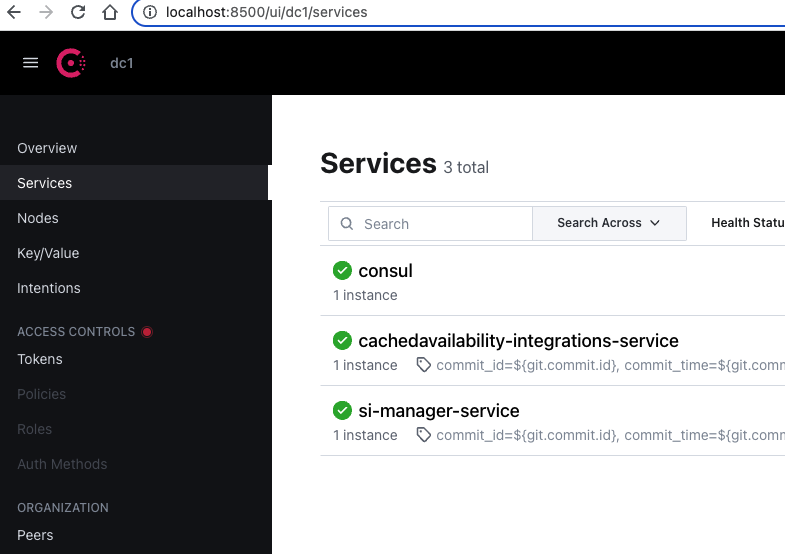Image resolution: width=785 pixels, height=554 pixels.
Task: Open the dc1 datacenter selector
Action: pos(122,63)
